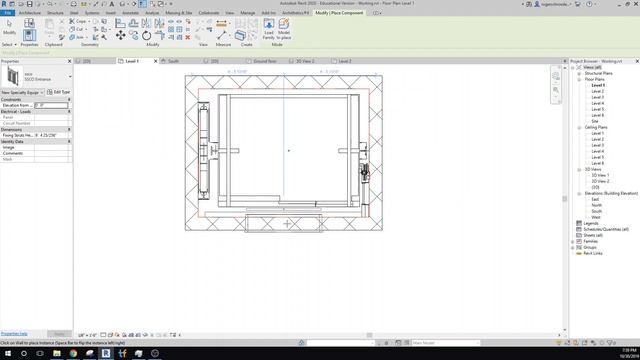Viewport: 640px width, 360px height.
Task: Switch to the South view tab
Action: [x=173, y=61]
